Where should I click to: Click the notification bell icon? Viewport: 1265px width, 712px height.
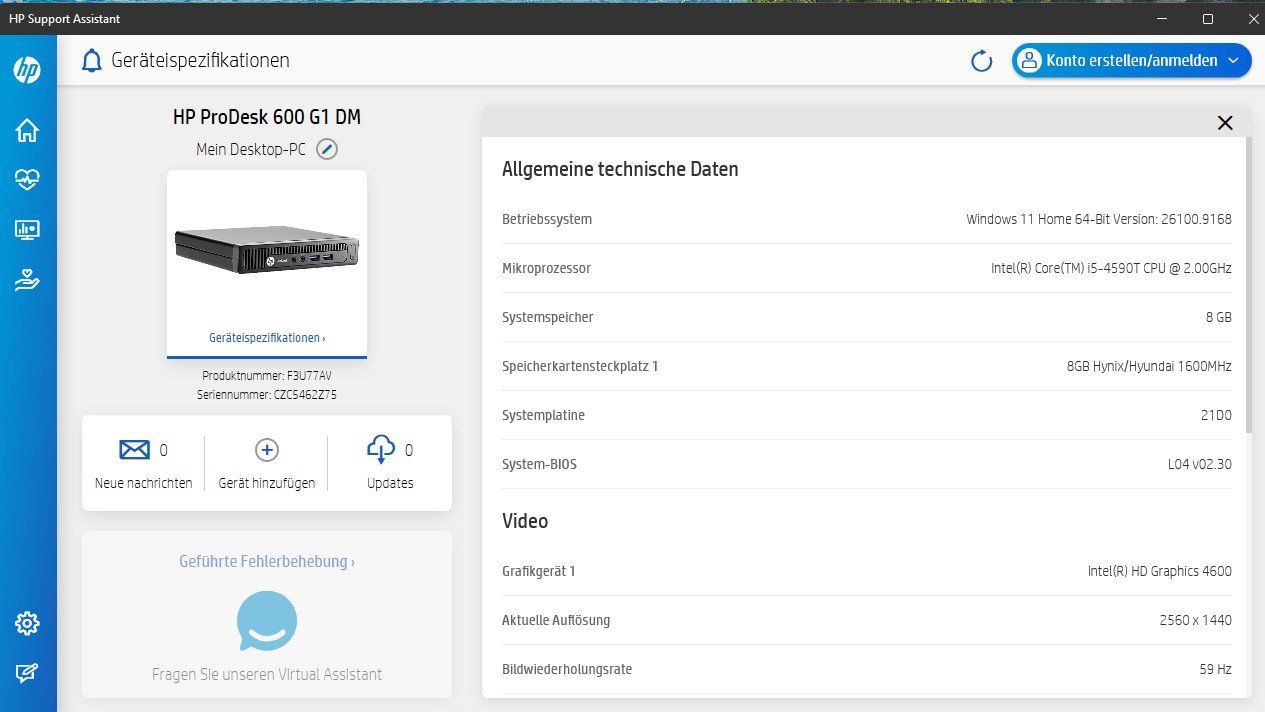point(92,61)
